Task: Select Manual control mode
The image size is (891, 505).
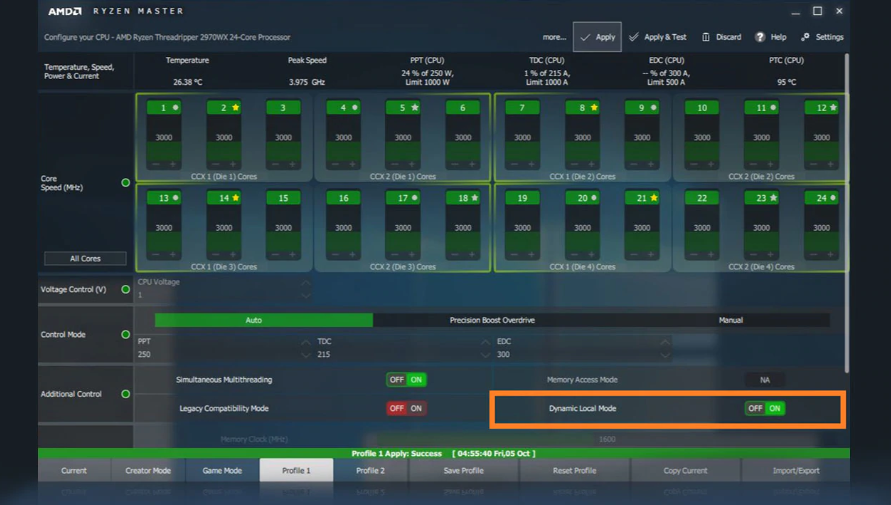Action: coord(731,320)
